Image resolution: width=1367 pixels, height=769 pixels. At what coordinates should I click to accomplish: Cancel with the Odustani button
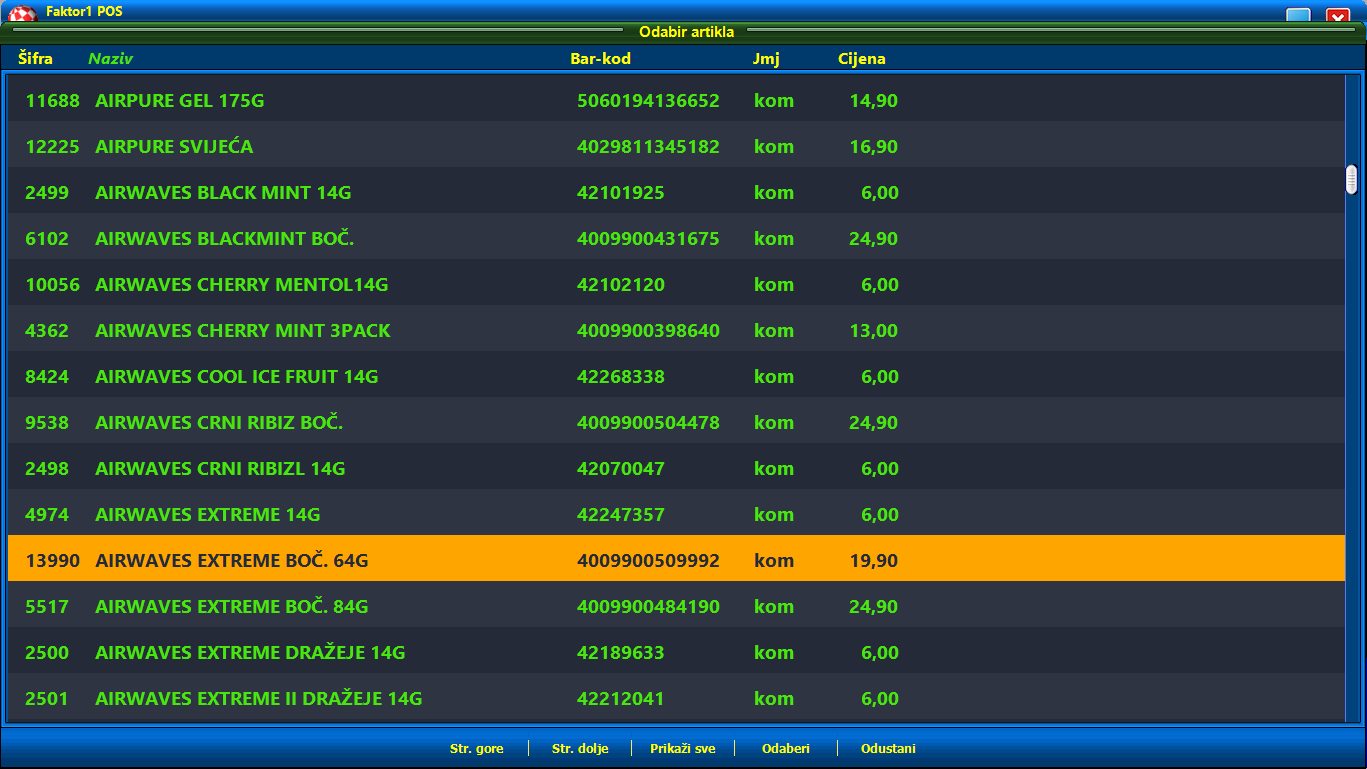[888, 748]
